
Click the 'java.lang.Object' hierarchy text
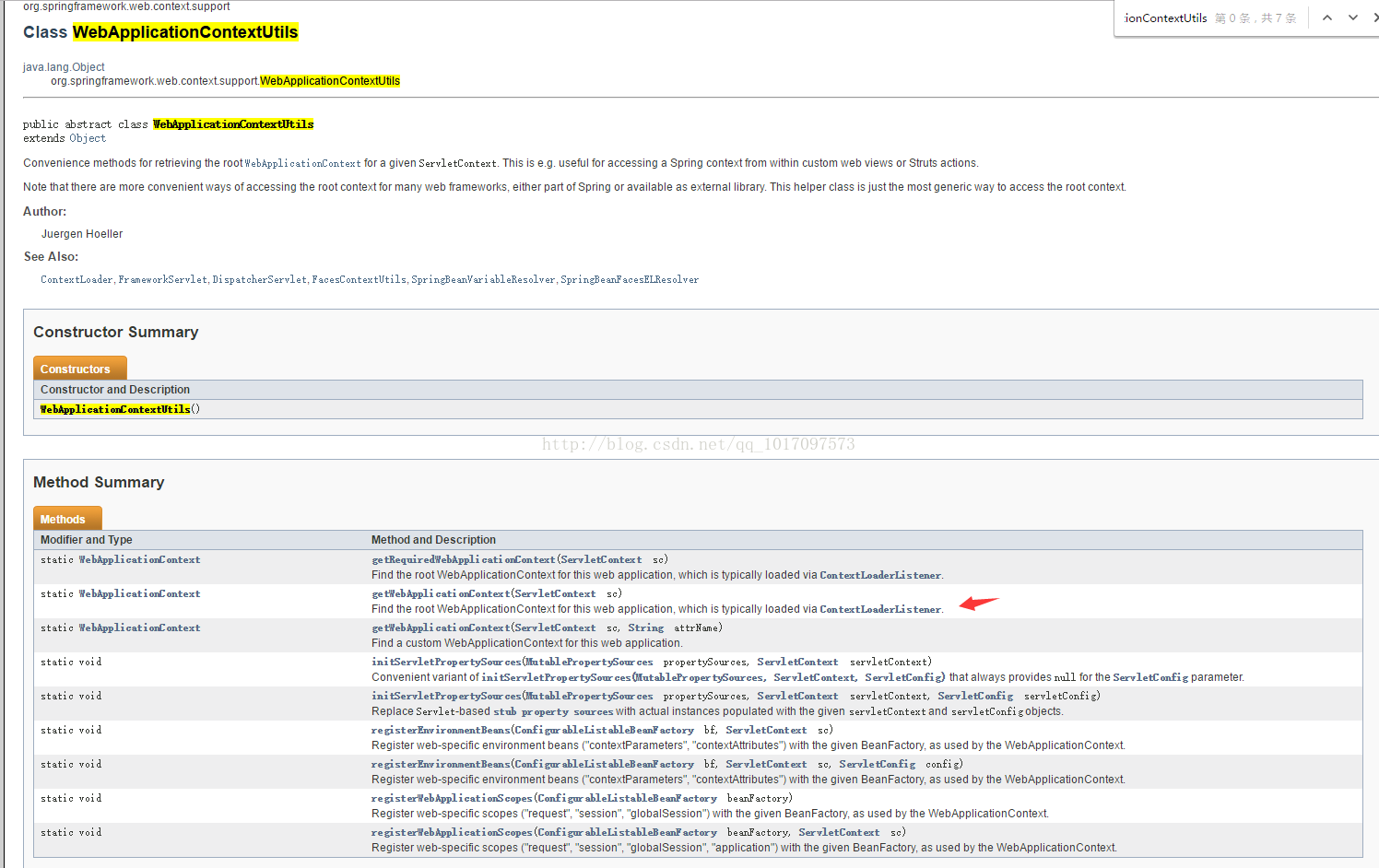(x=64, y=67)
